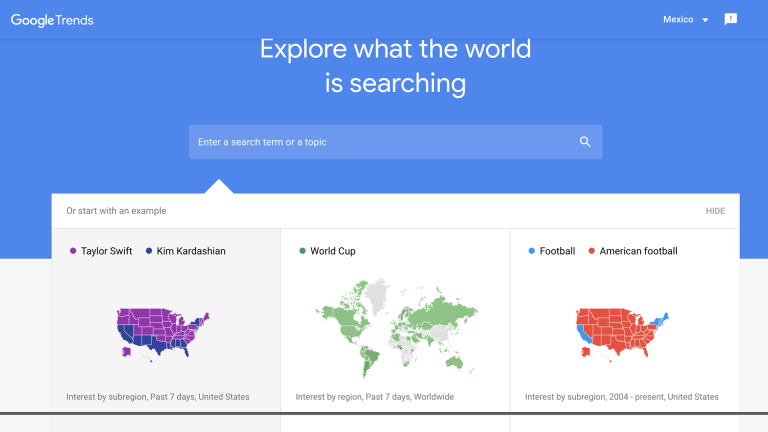
Task: Open the World Cup world map
Action: pos(394,319)
